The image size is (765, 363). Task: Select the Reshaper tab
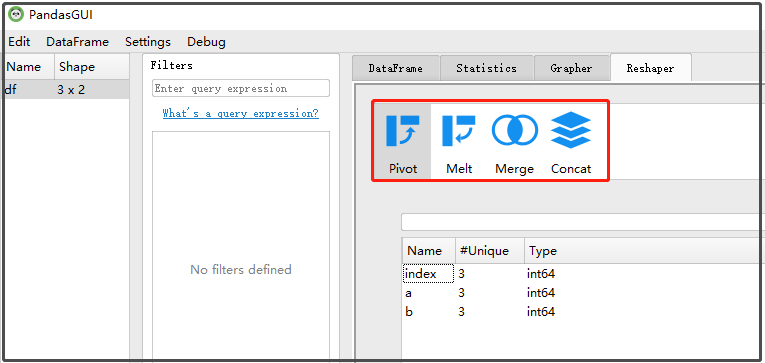pos(650,68)
